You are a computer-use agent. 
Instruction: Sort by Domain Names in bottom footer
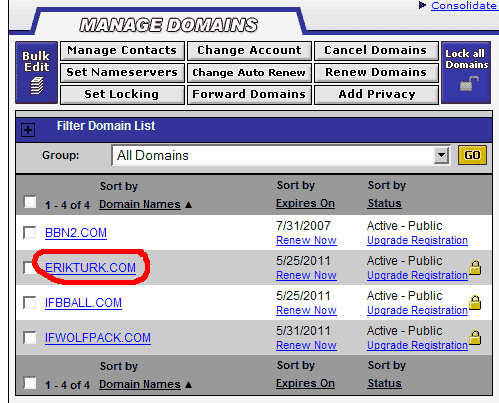(x=140, y=384)
